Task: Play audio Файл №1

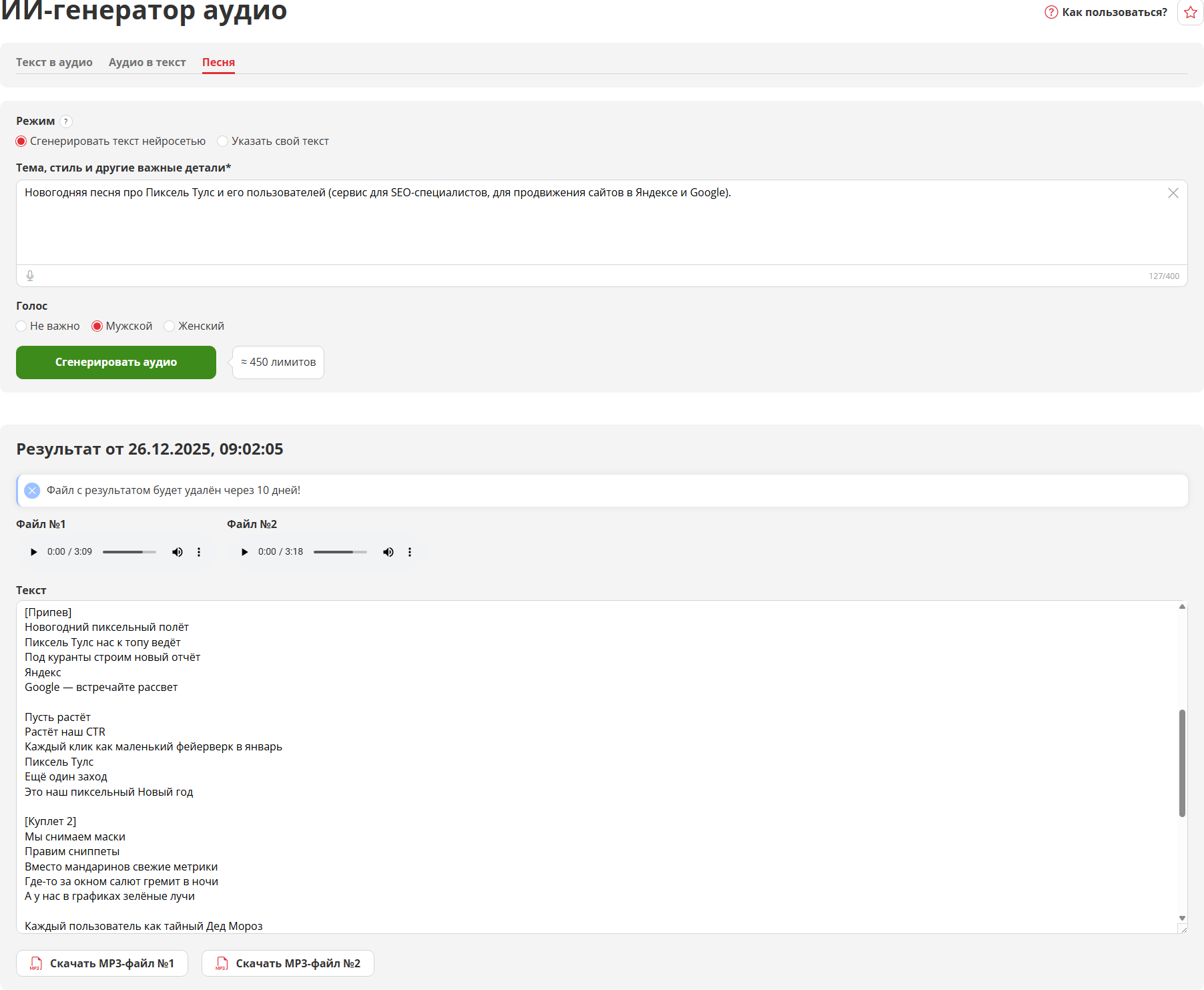Action: [x=33, y=552]
